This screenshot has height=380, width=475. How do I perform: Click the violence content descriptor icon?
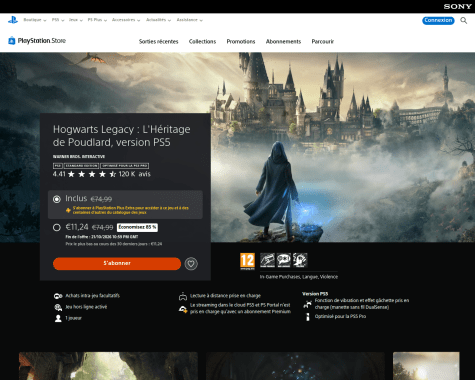300,260
